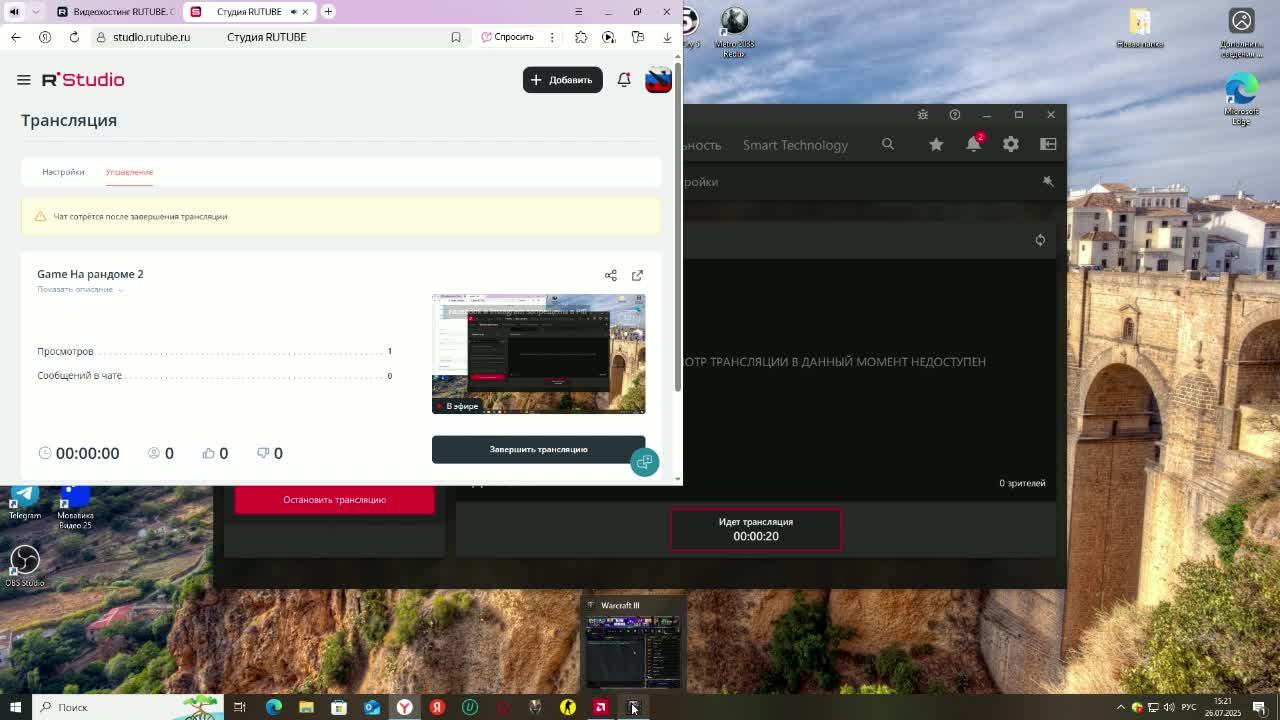Screen dimensions: 1280x720
Task: Refresh the stream preview in the dark app
Action: point(1040,240)
